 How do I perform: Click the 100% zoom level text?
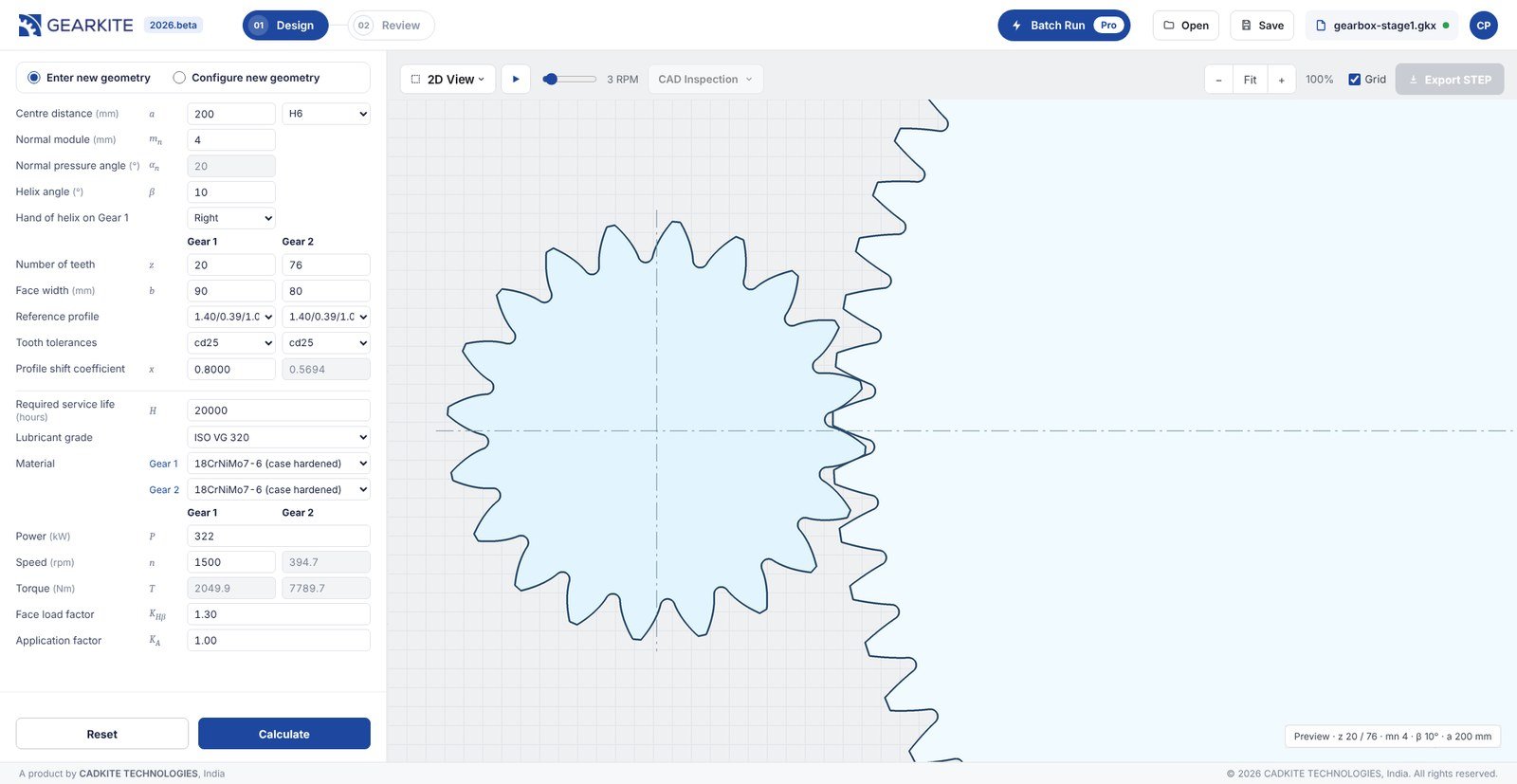coord(1319,80)
